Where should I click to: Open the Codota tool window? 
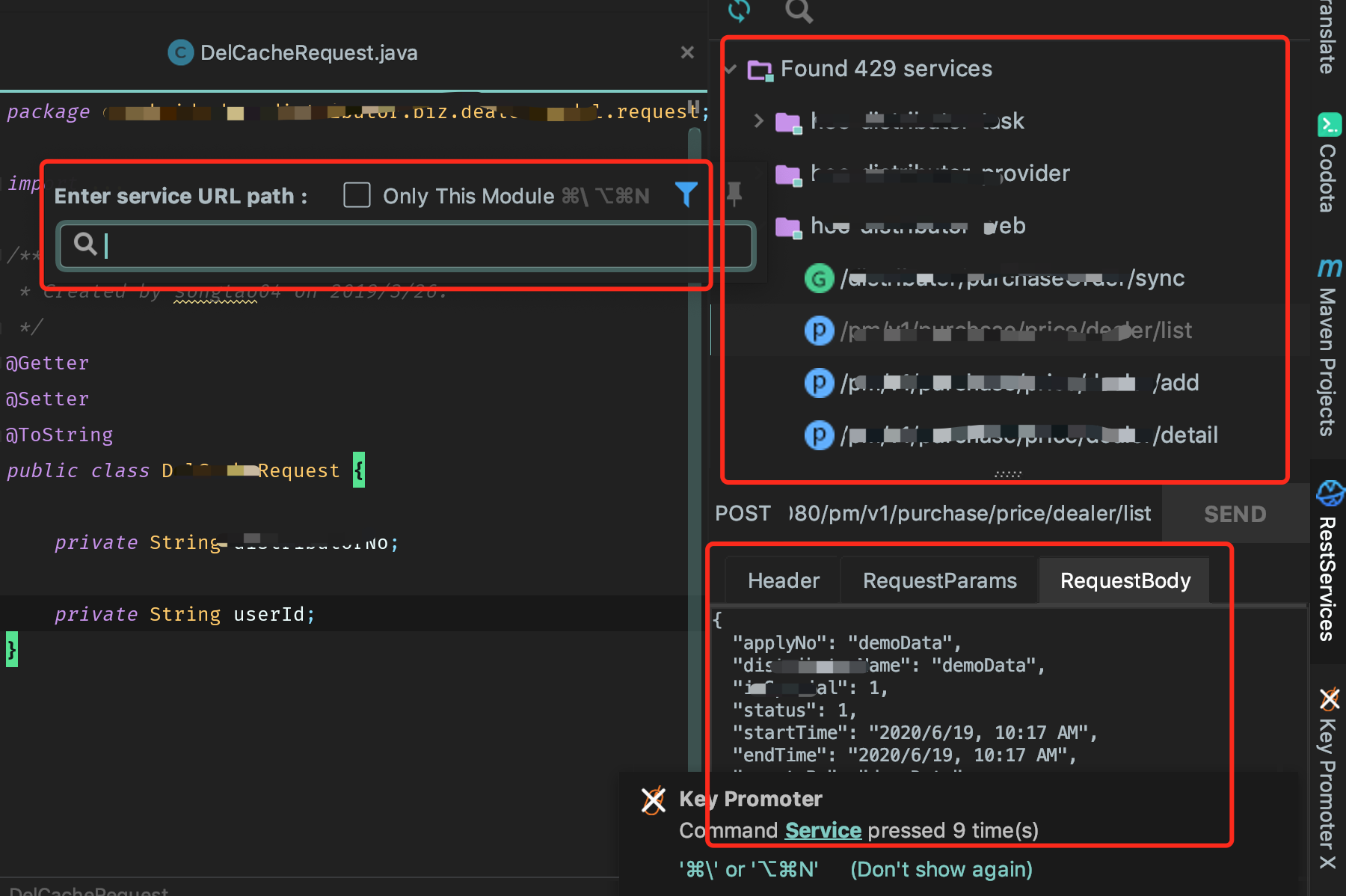click(1328, 163)
